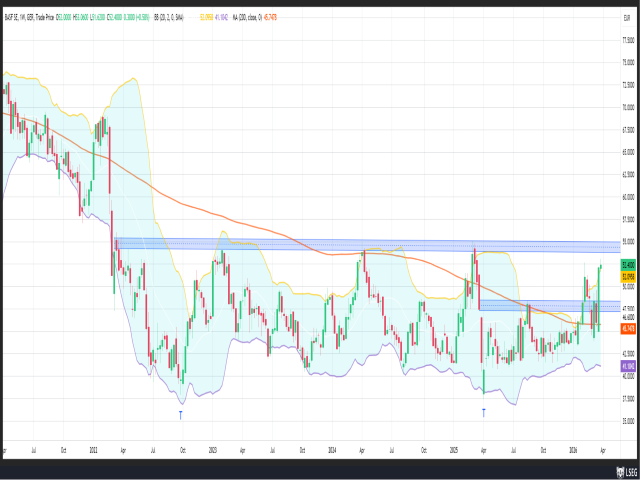
Task: Click the green last-price label on price axis
Action: 628,265
